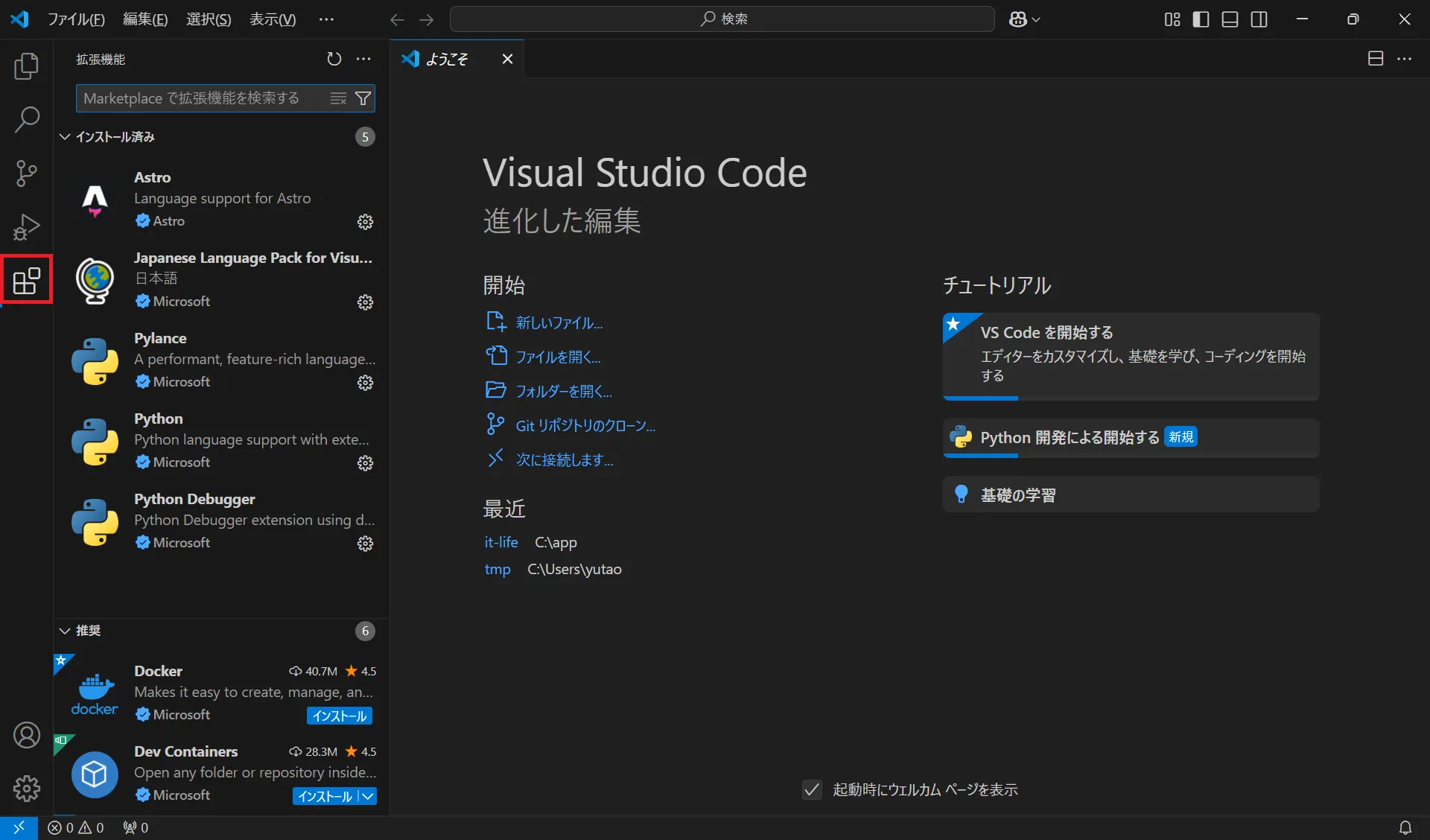Show forwarded ports in status bar
Screen dimensions: 1430x840
pos(136,827)
